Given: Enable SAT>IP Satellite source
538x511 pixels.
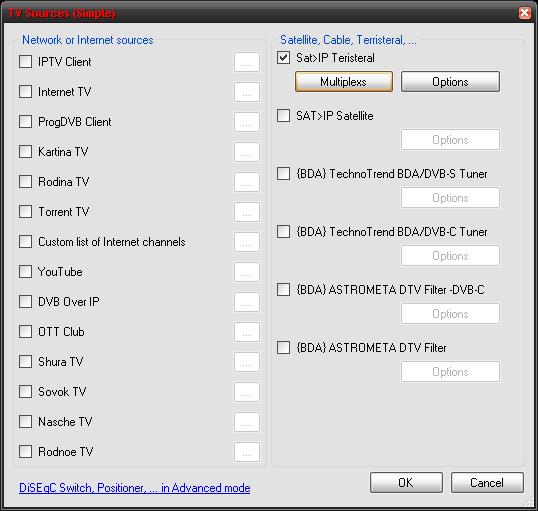Looking at the screenshot, I should point(283,116).
